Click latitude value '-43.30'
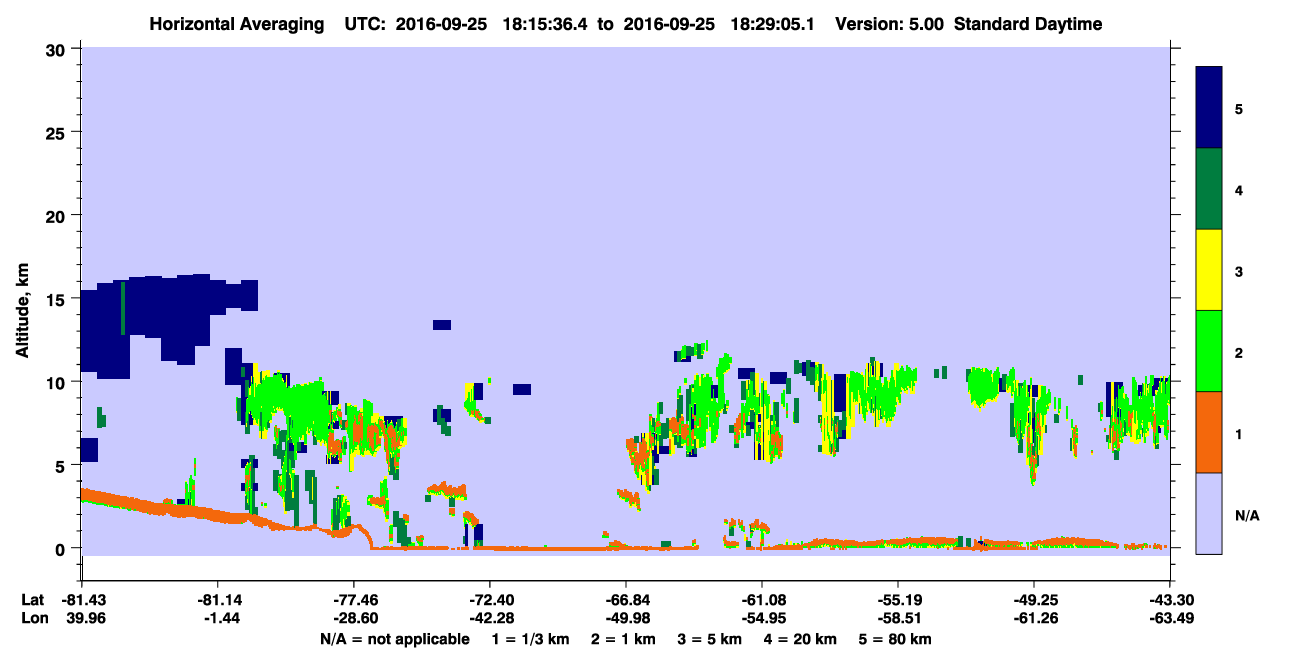This screenshot has height=667, width=1300. pyautogui.click(x=1169, y=600)
